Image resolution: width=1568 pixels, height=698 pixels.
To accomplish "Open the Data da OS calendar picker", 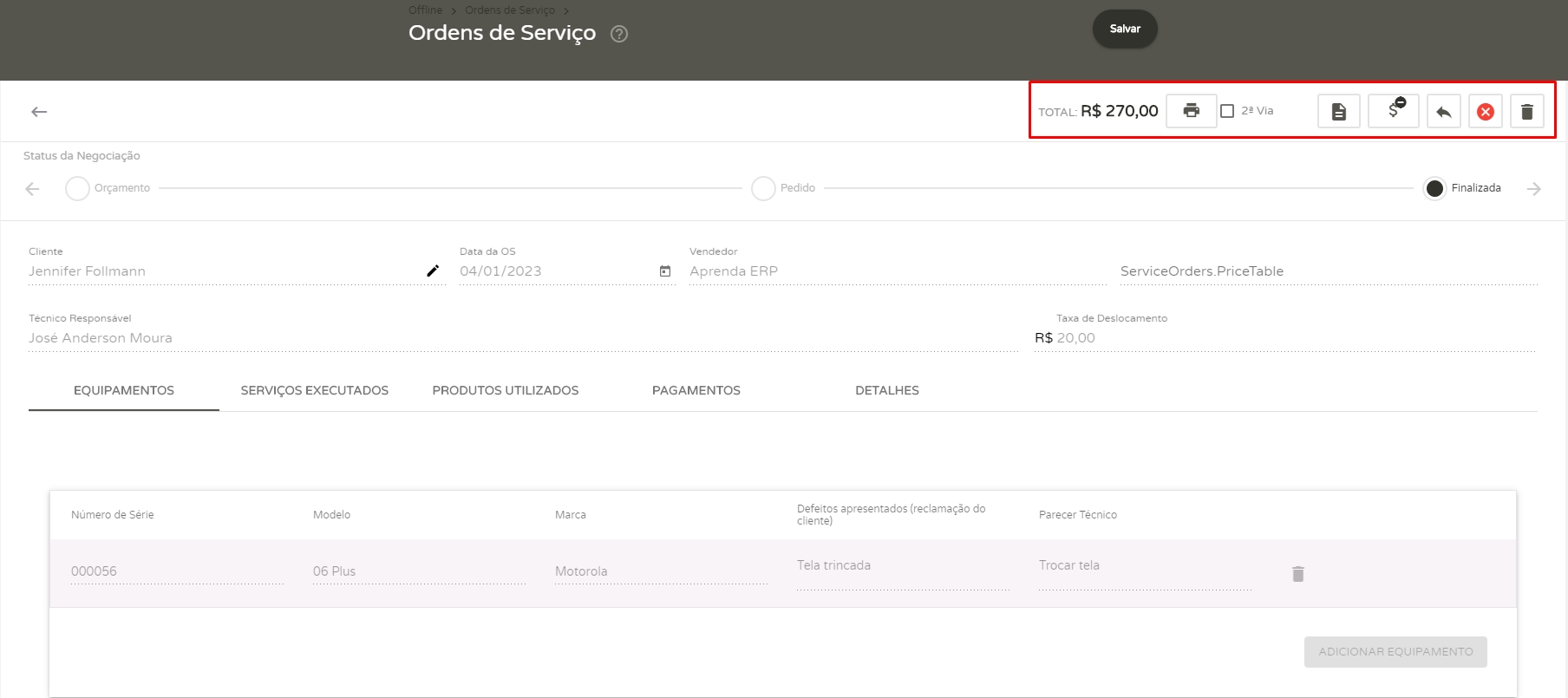I will click(665, 271).
